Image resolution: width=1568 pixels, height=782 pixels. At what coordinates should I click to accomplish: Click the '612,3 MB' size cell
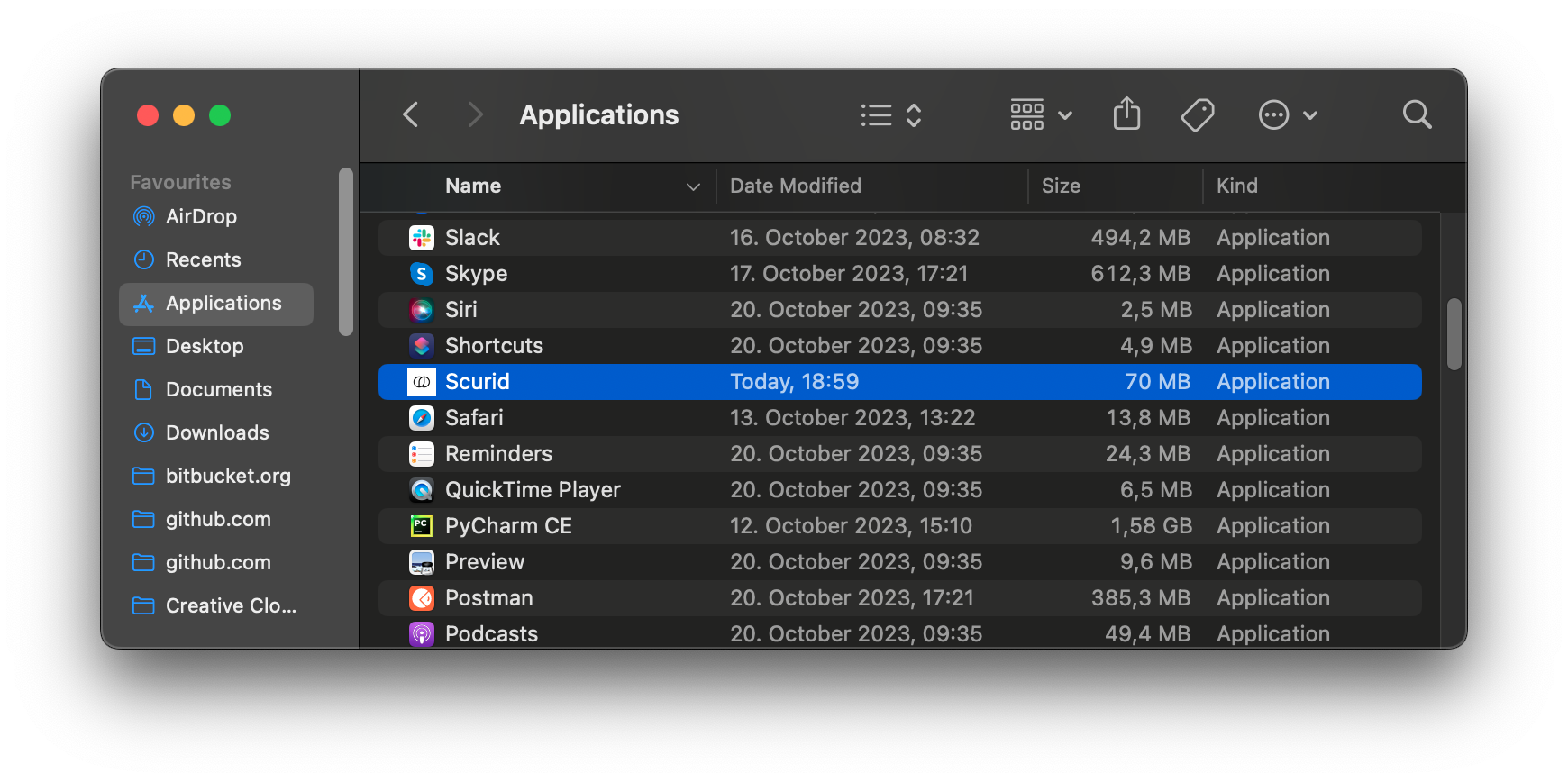tap(1141, 274)
